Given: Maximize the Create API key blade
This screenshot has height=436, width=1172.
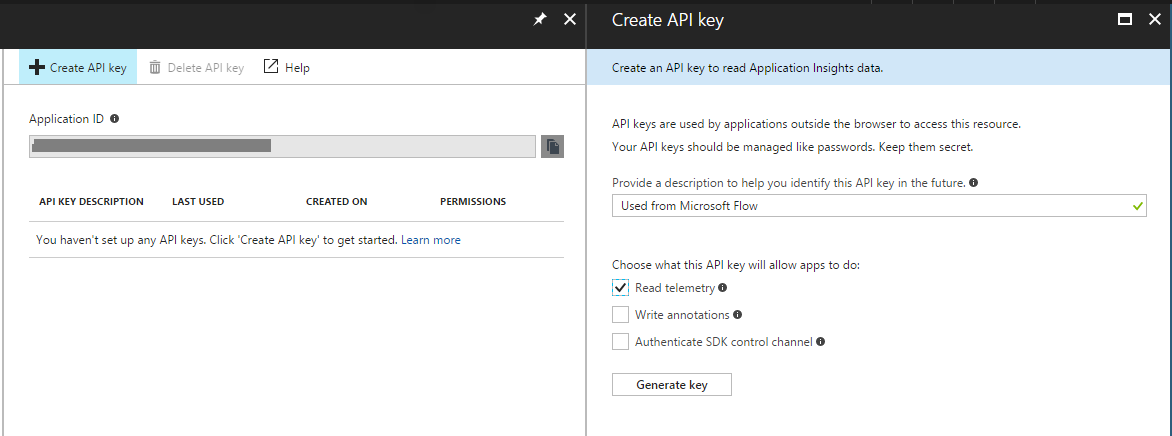Looking at the screenshot, I should point(1124,19).
